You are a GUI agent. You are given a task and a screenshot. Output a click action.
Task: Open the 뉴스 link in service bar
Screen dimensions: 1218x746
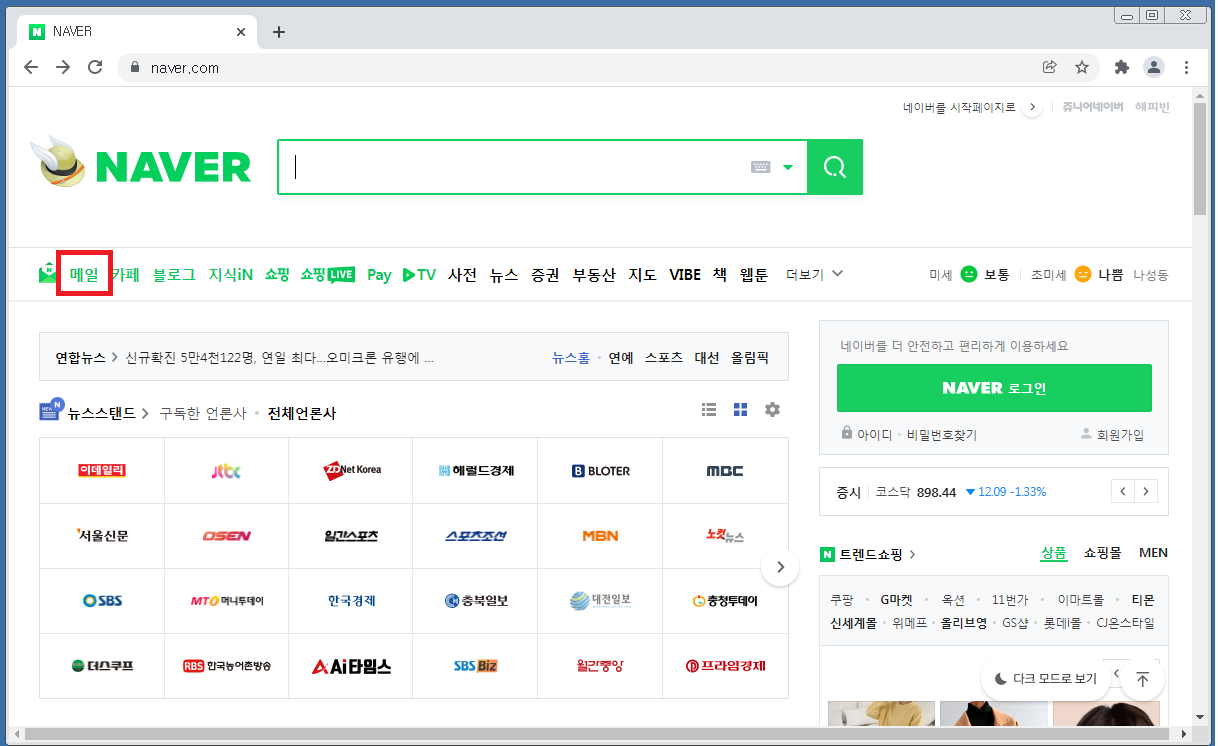coord(504,274)
